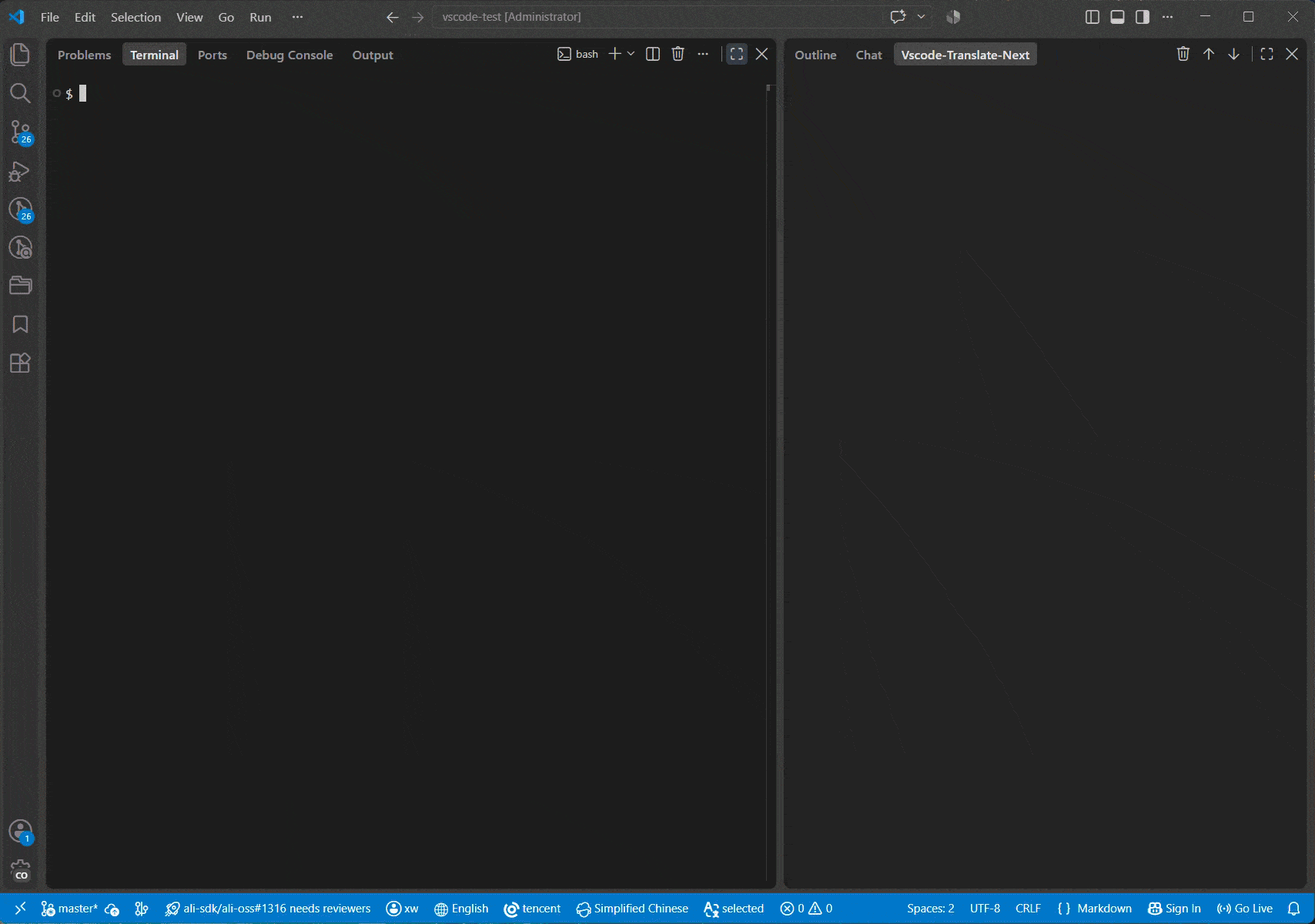
Task: Open the View menu
Action: 189,17
